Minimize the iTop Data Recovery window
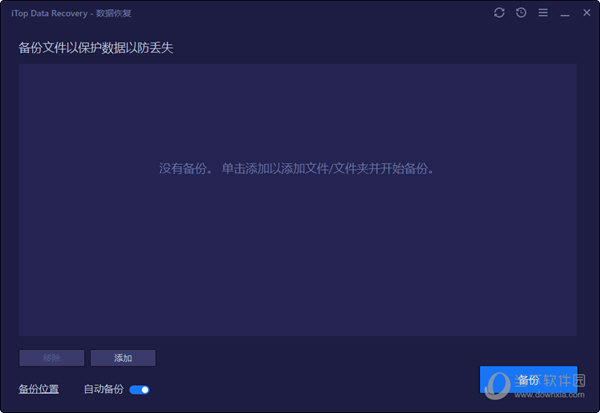 point(565,15)
